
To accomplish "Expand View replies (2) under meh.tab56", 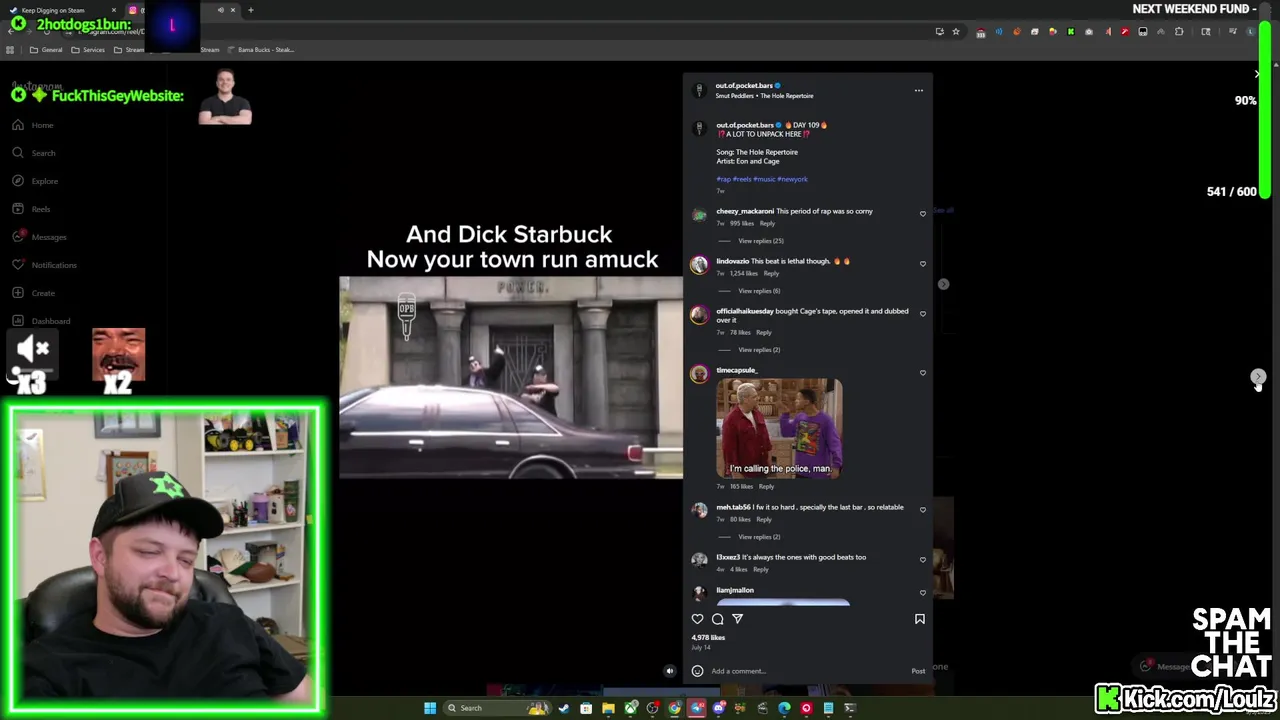I will point(759,537).
